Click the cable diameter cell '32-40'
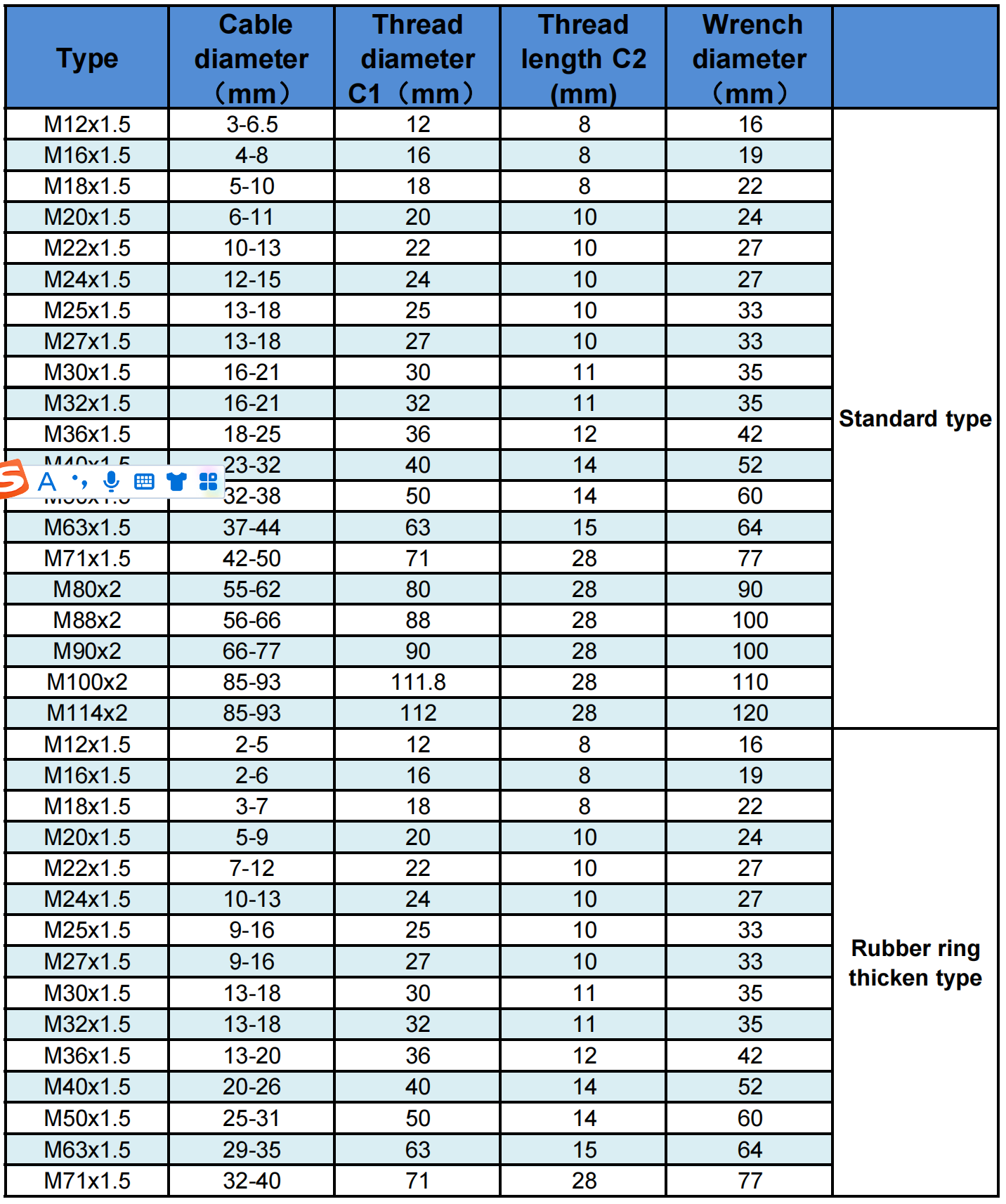Screen dimensions: 1006x1204 coord(251,1181)
